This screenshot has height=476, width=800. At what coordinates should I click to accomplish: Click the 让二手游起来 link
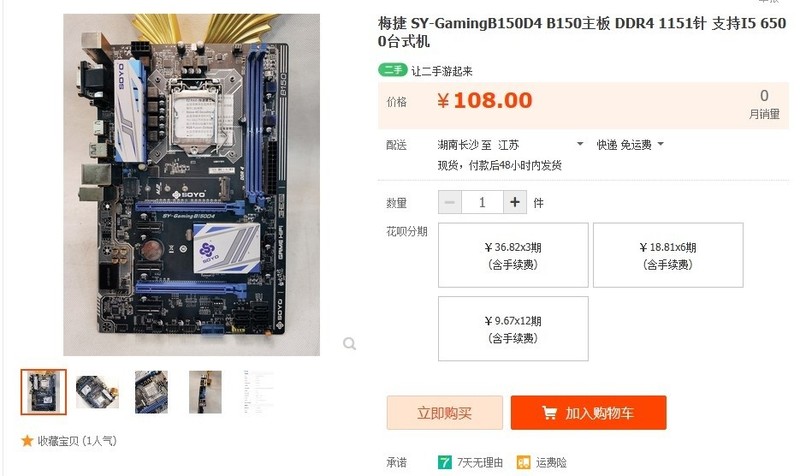tap(442, 71)
